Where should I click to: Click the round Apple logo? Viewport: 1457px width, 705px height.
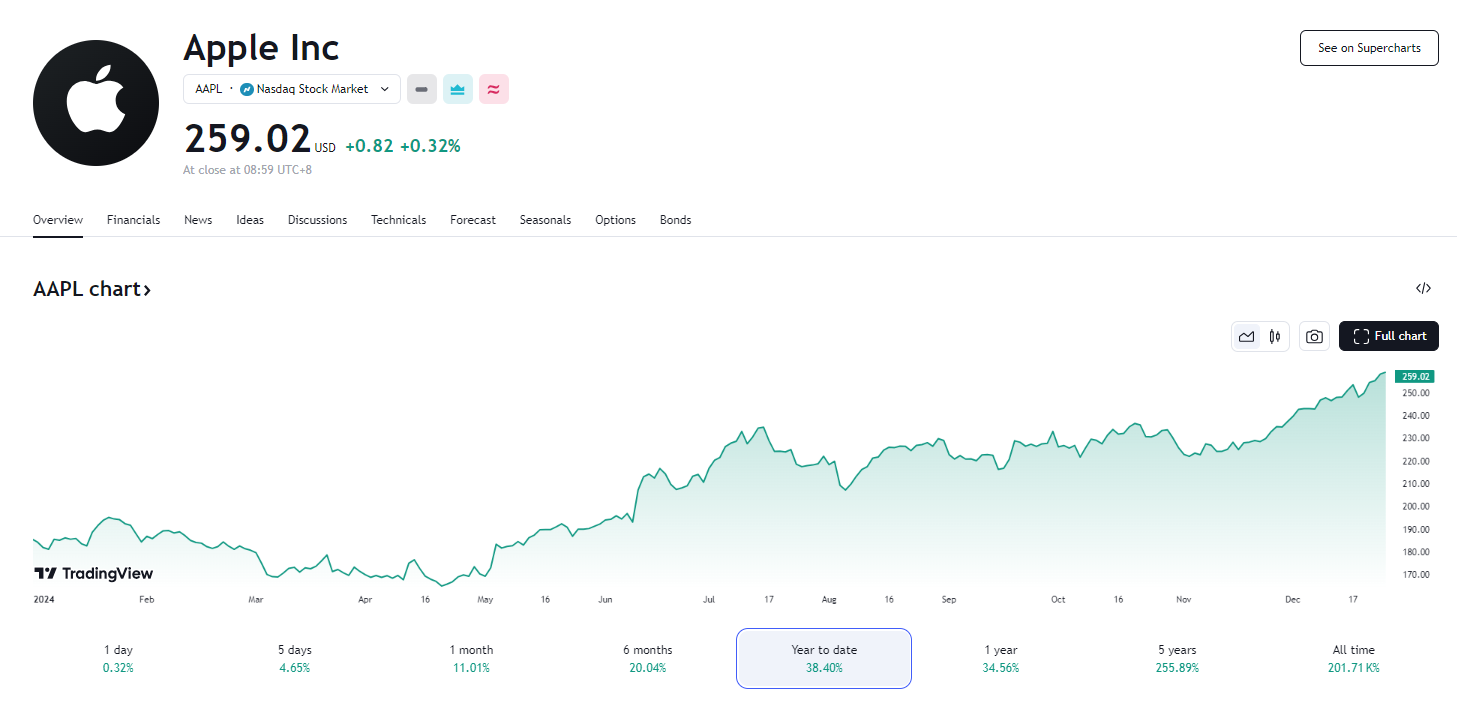coord(96,103)
